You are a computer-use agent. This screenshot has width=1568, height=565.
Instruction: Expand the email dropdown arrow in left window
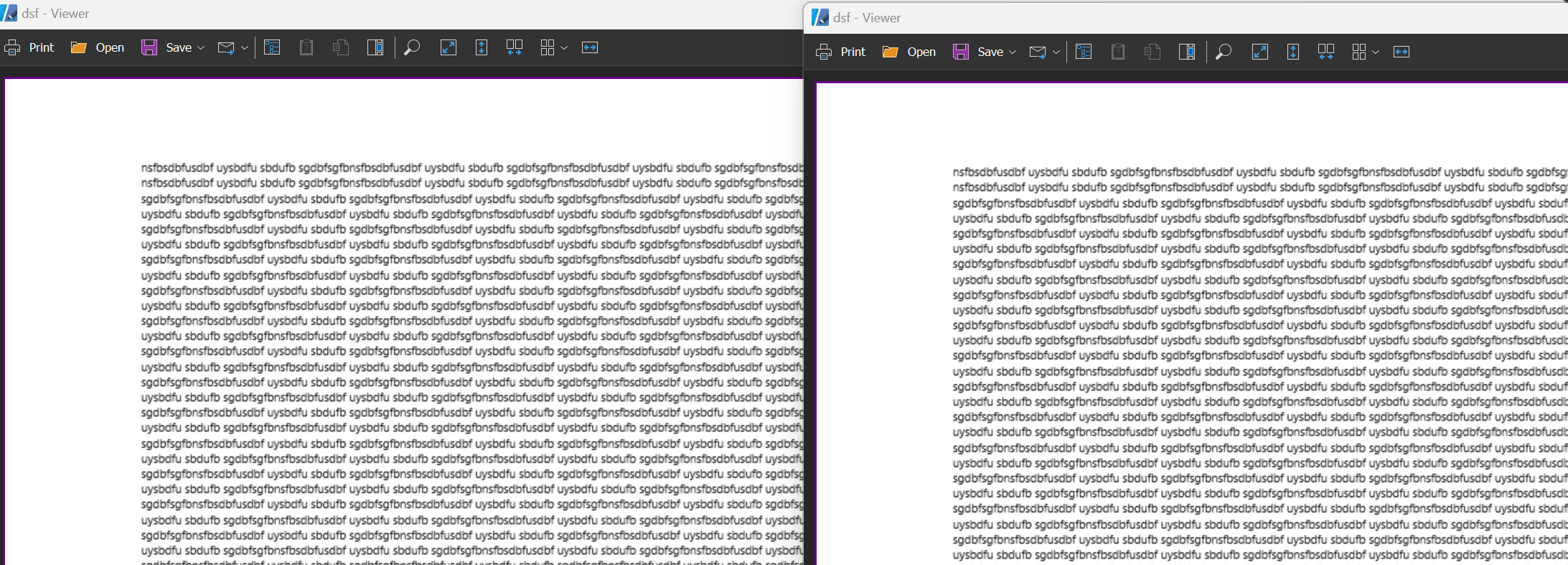245,48
